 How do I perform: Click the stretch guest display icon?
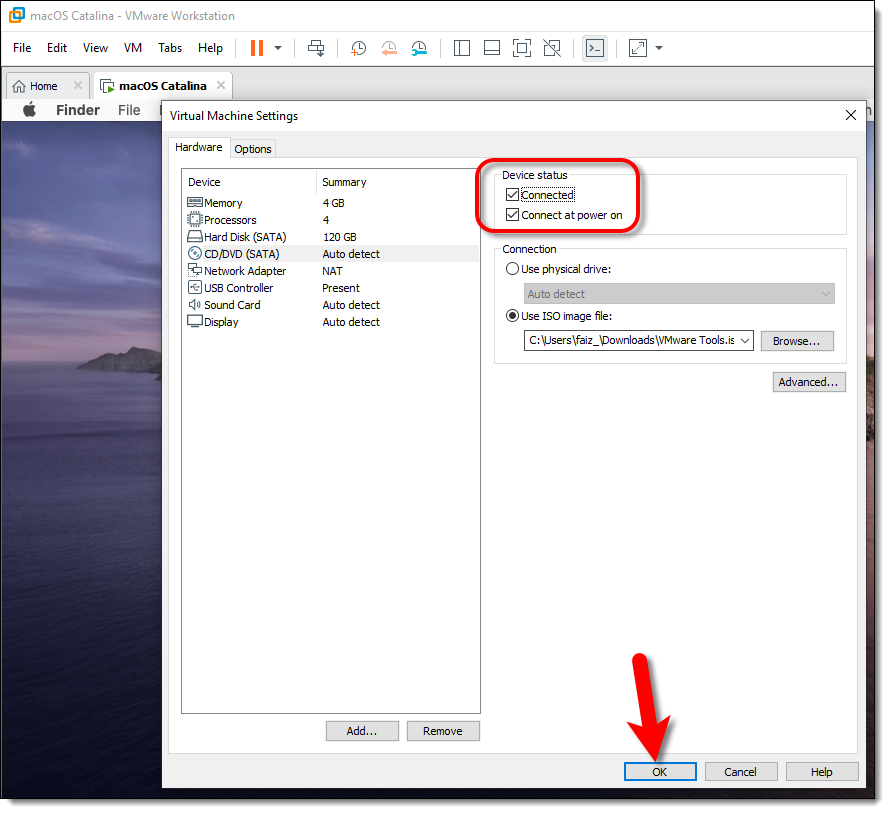[x=638, y=48]
